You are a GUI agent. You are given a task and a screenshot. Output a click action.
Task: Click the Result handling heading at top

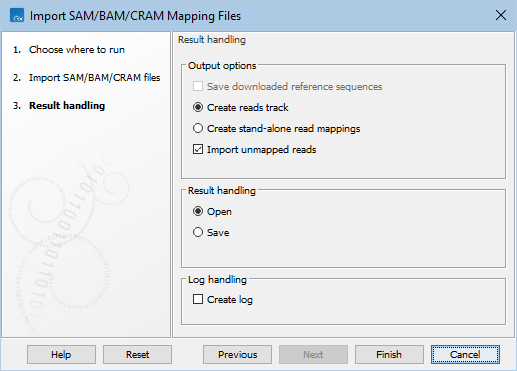[212, 40]
